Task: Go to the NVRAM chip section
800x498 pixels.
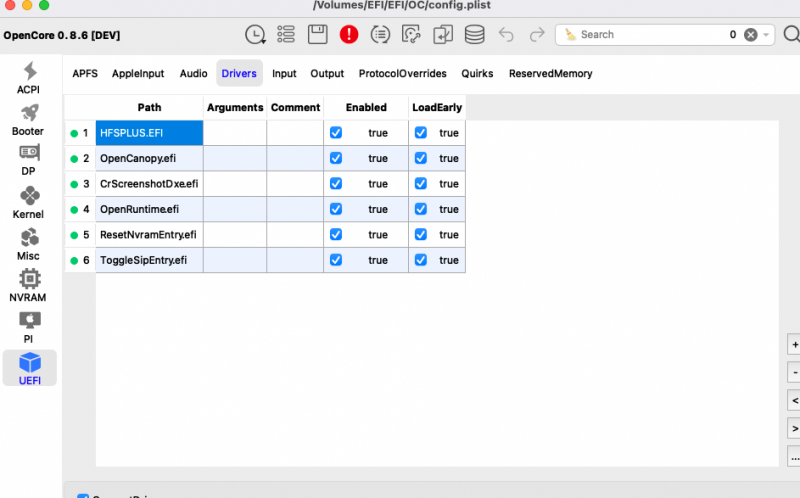Action: point(29,284)
